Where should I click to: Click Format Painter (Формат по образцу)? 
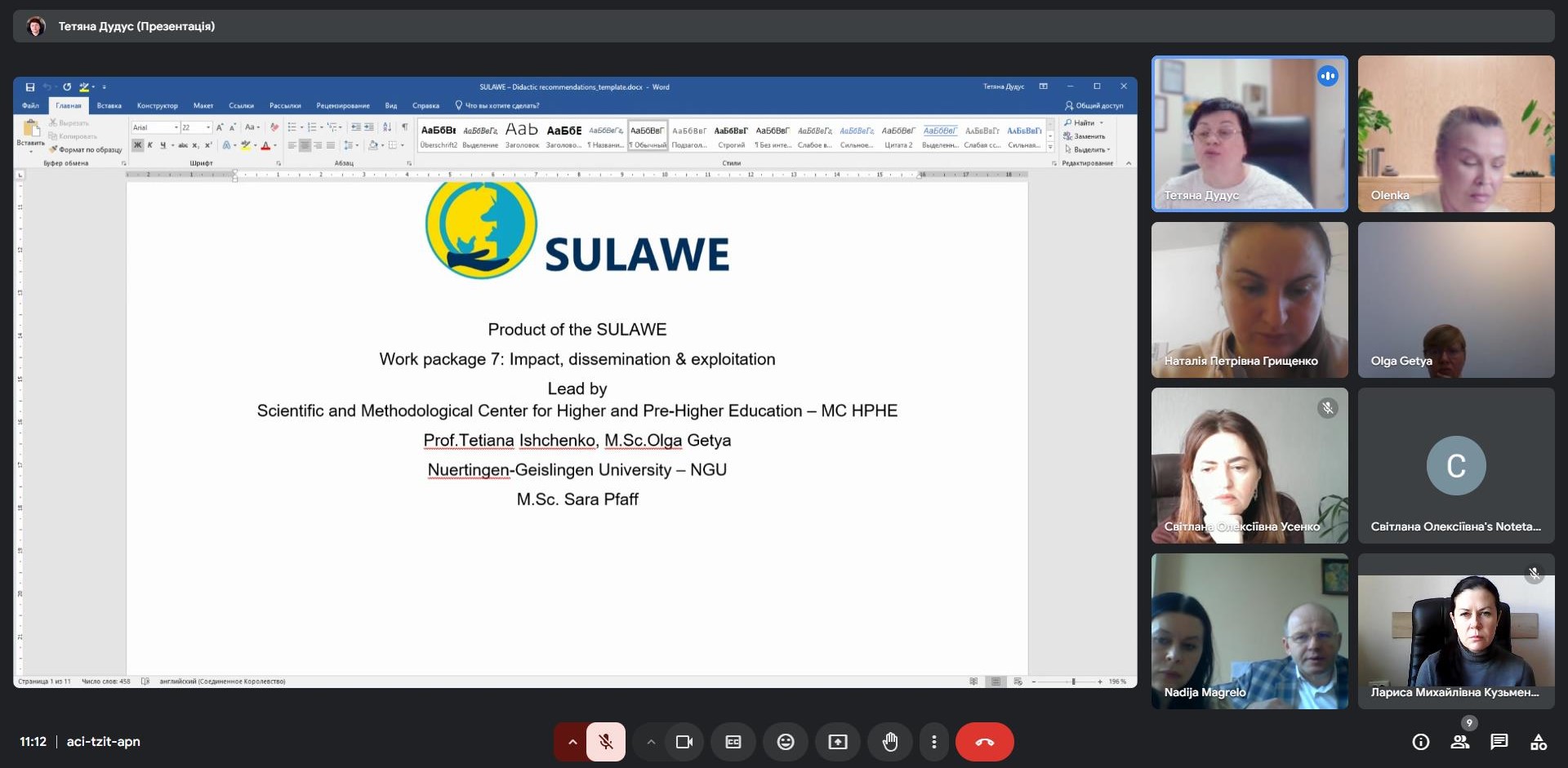pyautogui.click(x=85, y=149)
